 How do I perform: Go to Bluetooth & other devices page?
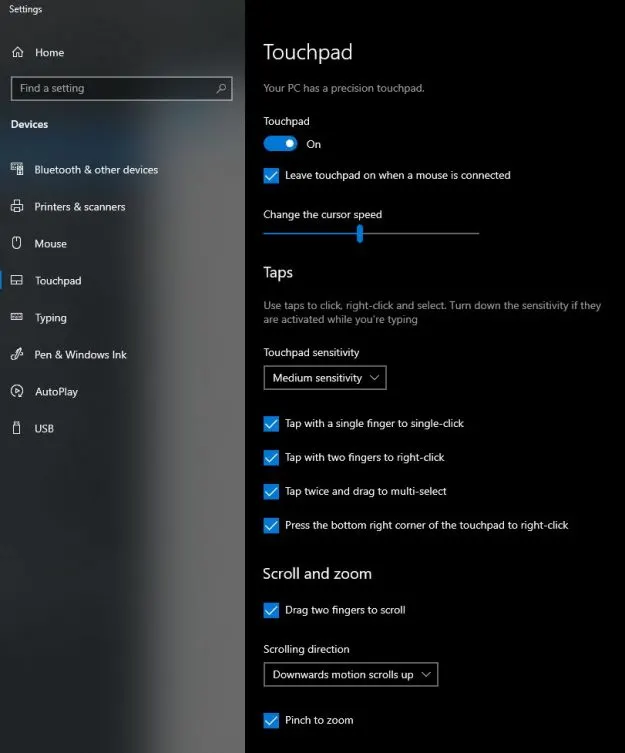click(96, 170)
